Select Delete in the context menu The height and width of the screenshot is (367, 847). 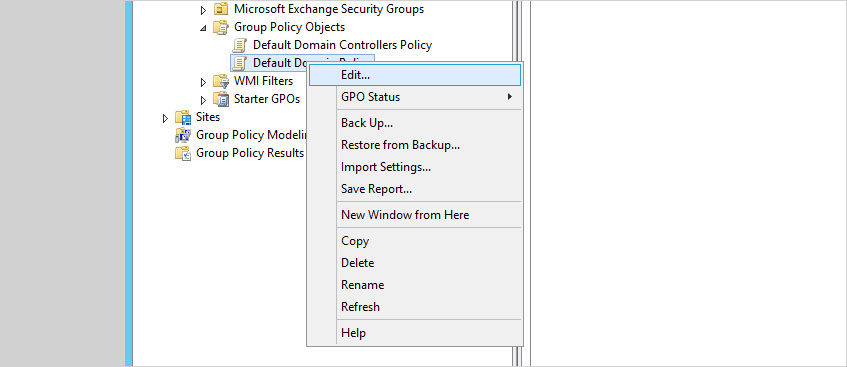click(x=414, y=263)
